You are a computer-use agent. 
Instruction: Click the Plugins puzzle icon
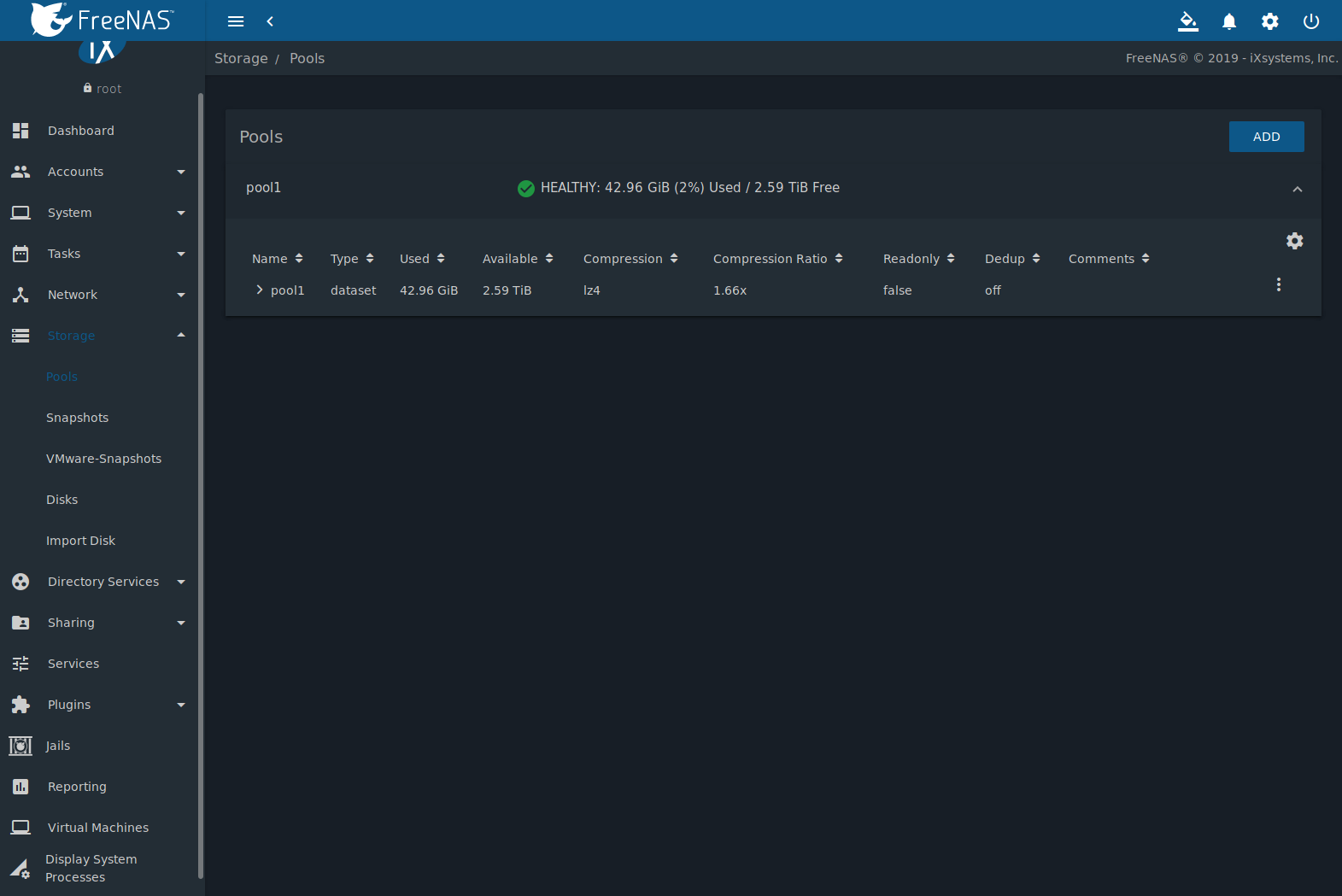(x=21, y=705)
